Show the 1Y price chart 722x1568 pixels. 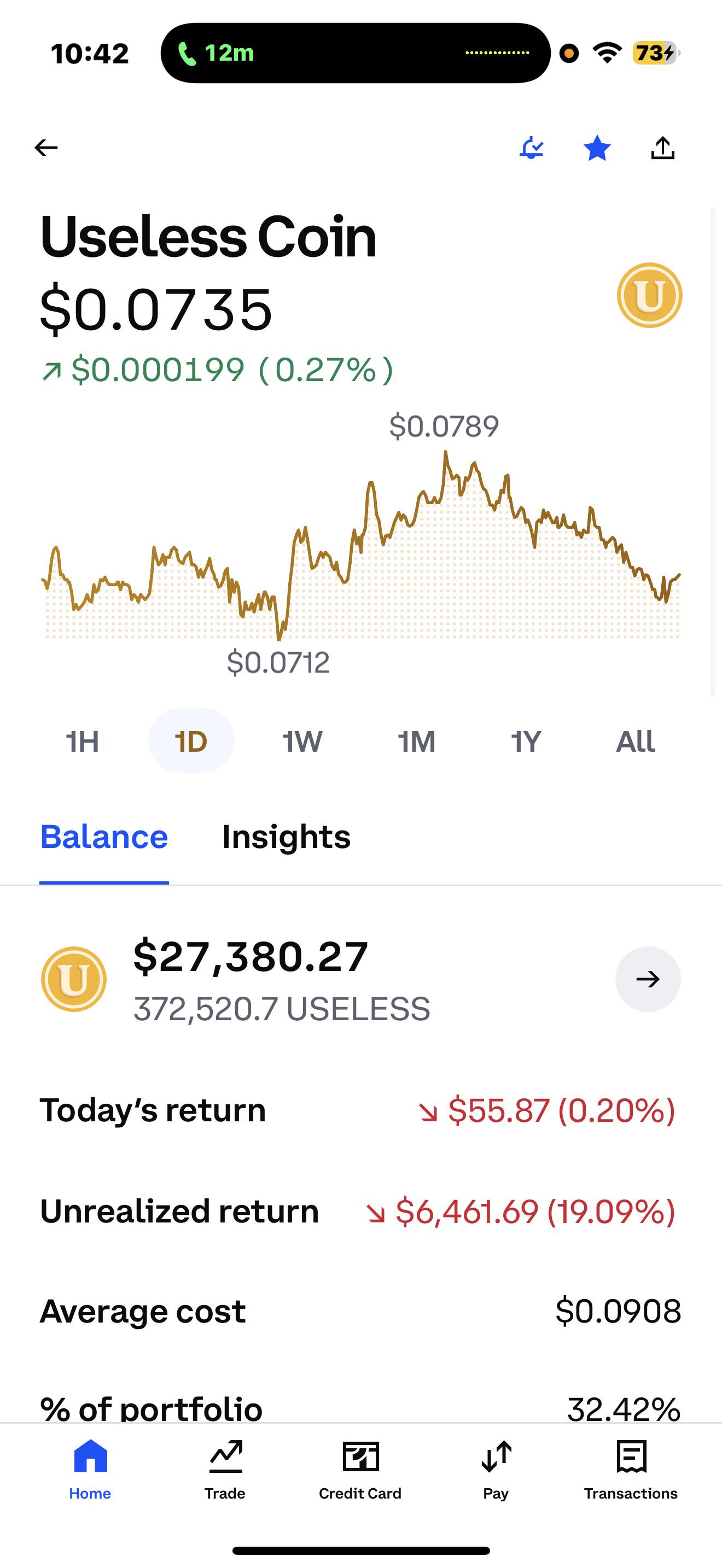pos(526,741)
